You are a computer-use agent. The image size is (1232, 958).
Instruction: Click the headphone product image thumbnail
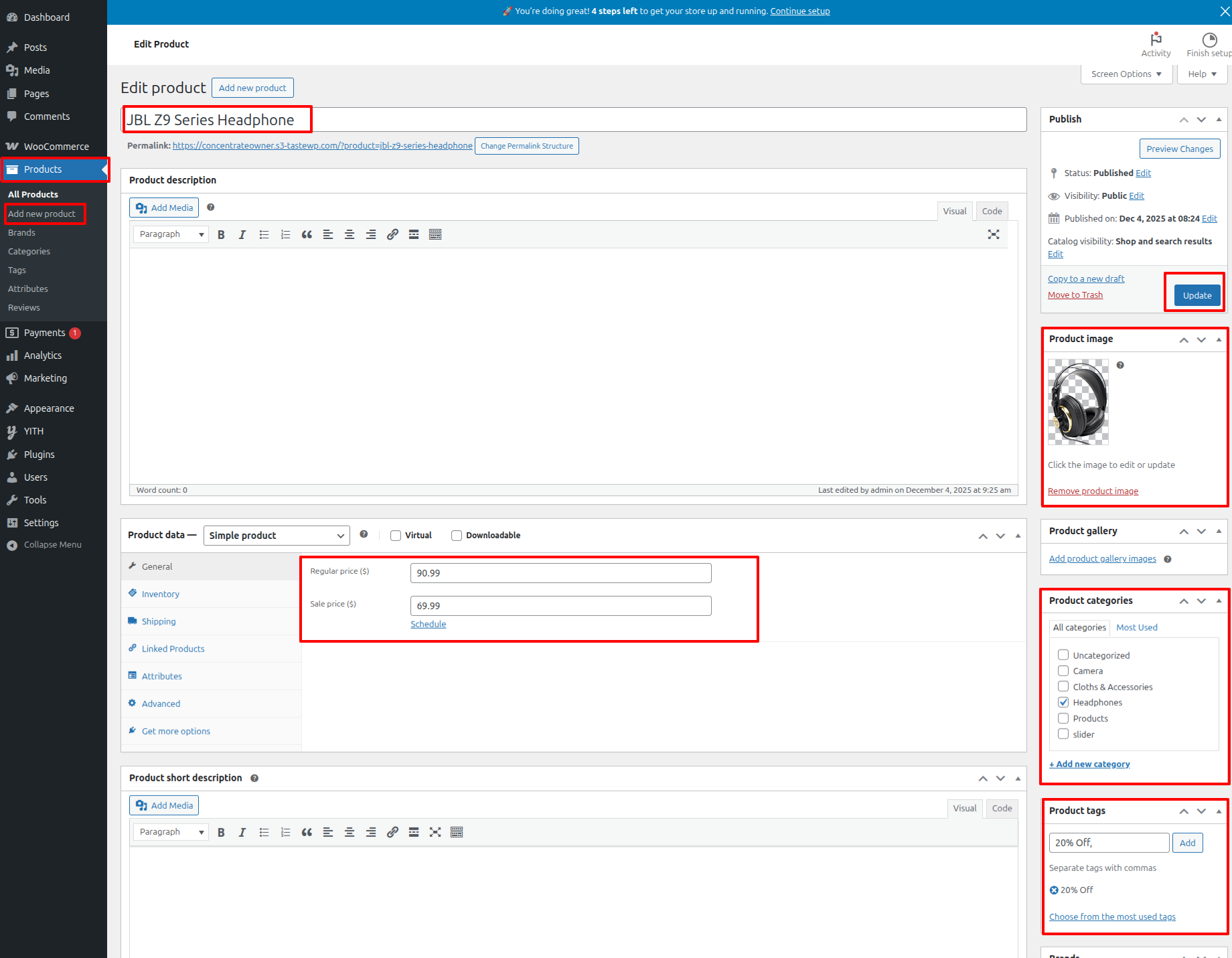(x=1078, y=402)
